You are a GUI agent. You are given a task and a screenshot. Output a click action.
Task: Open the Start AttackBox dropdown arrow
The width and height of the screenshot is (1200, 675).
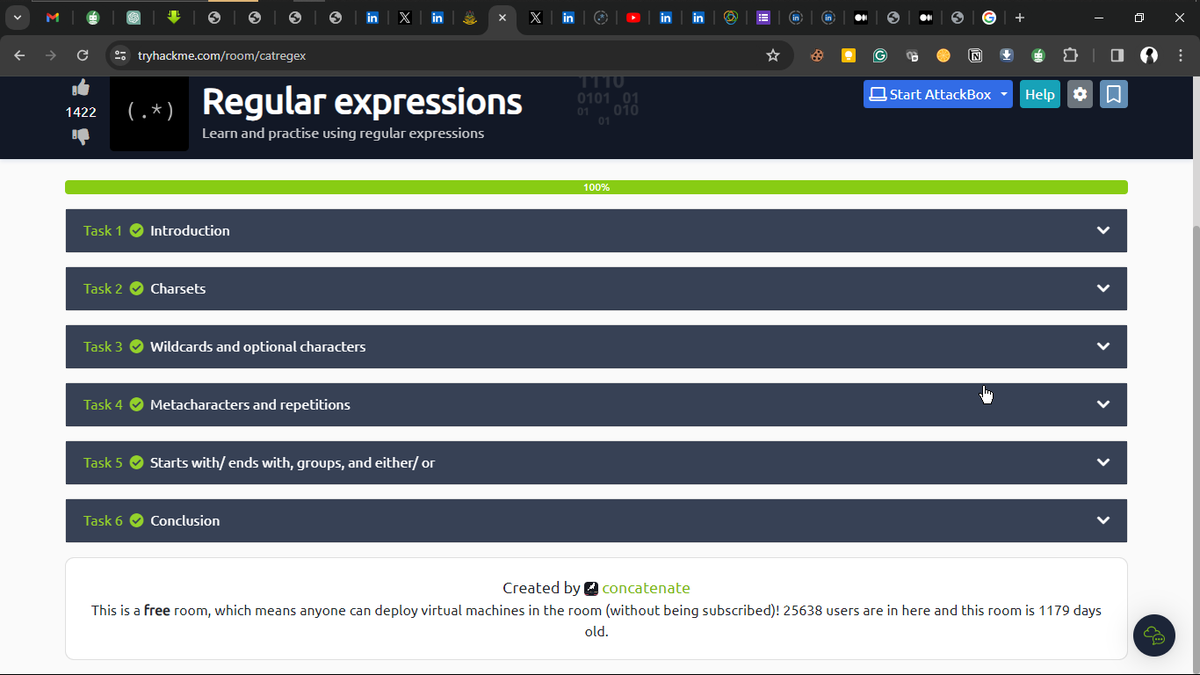[x=1004, y=94]
